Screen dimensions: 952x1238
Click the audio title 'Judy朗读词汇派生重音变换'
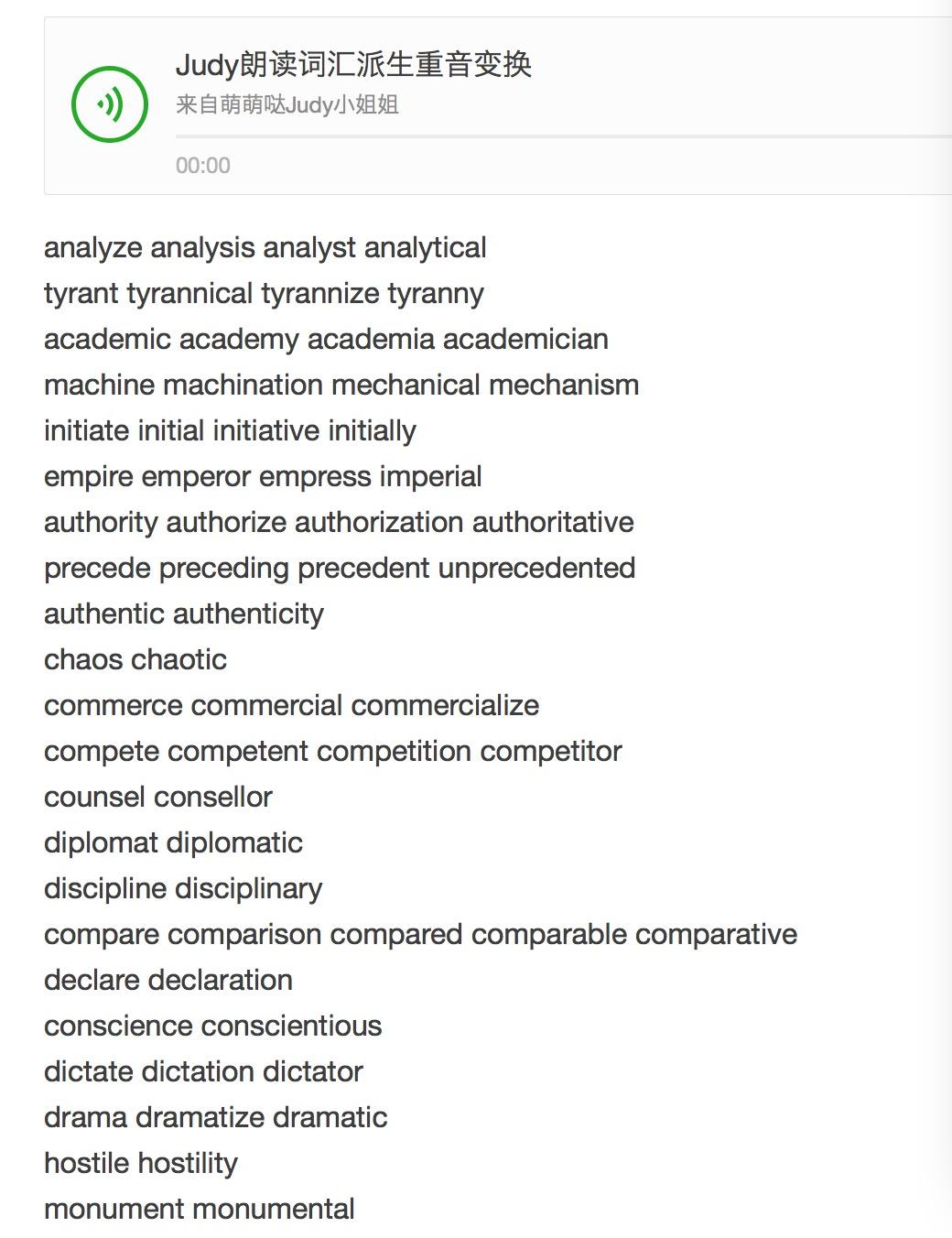(353, 65)
